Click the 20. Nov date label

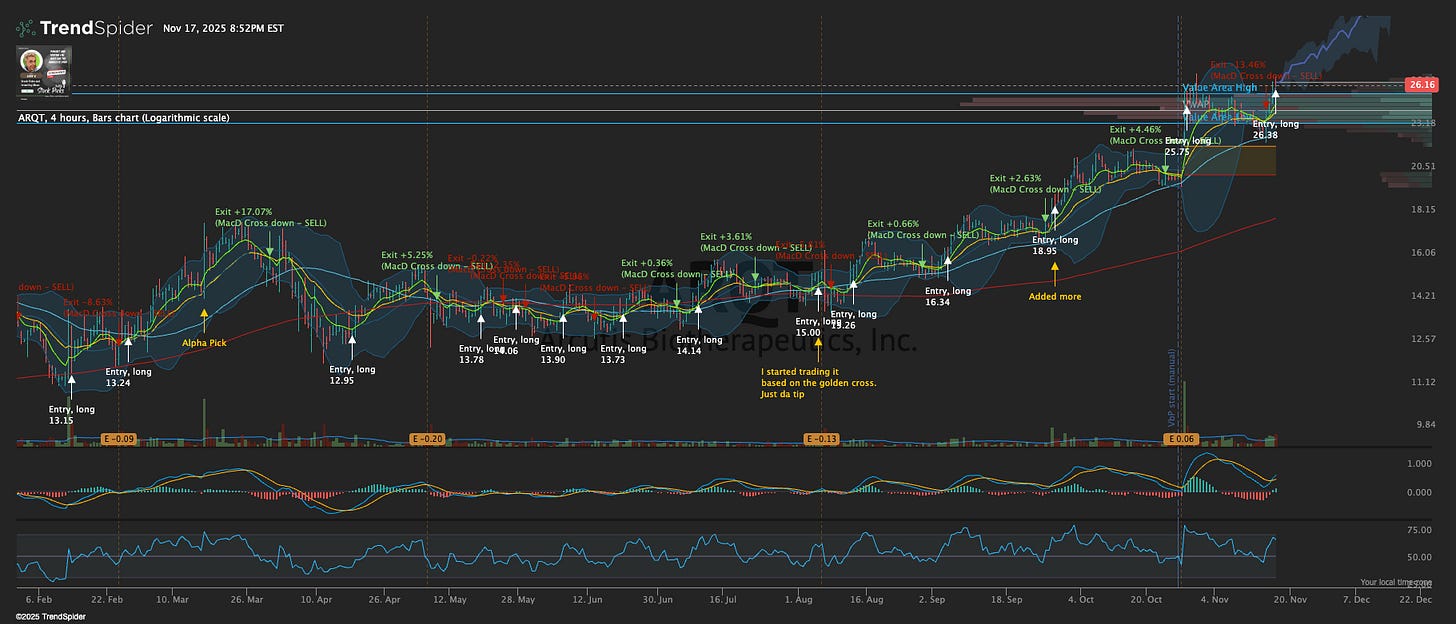point(1290,599)
